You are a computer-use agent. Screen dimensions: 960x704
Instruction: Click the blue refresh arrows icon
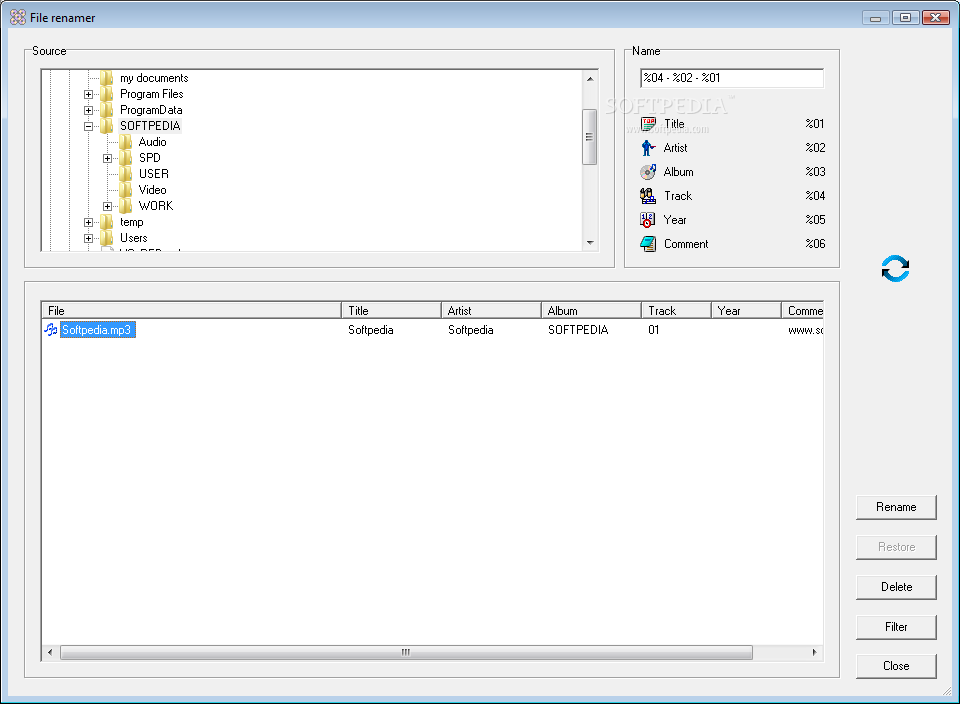[x=895, y=269]
